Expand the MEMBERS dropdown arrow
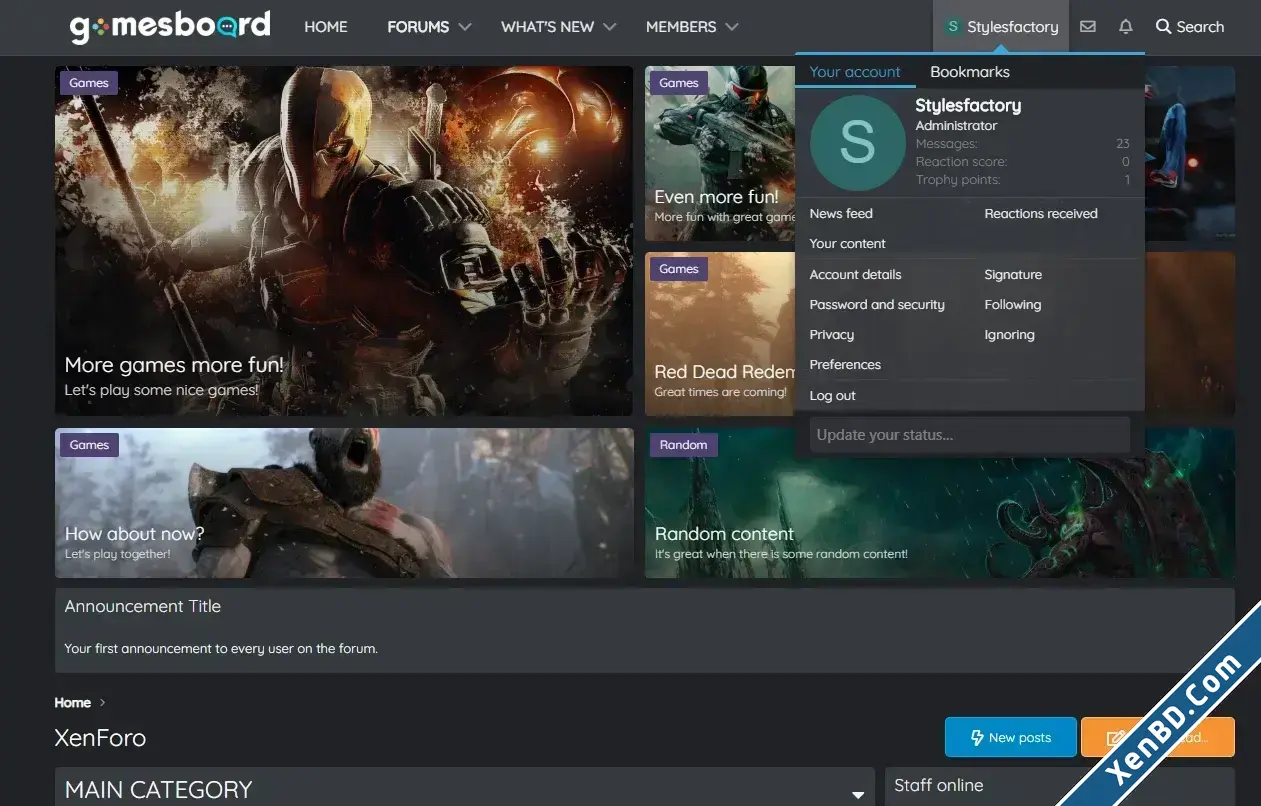 (732, 27)
